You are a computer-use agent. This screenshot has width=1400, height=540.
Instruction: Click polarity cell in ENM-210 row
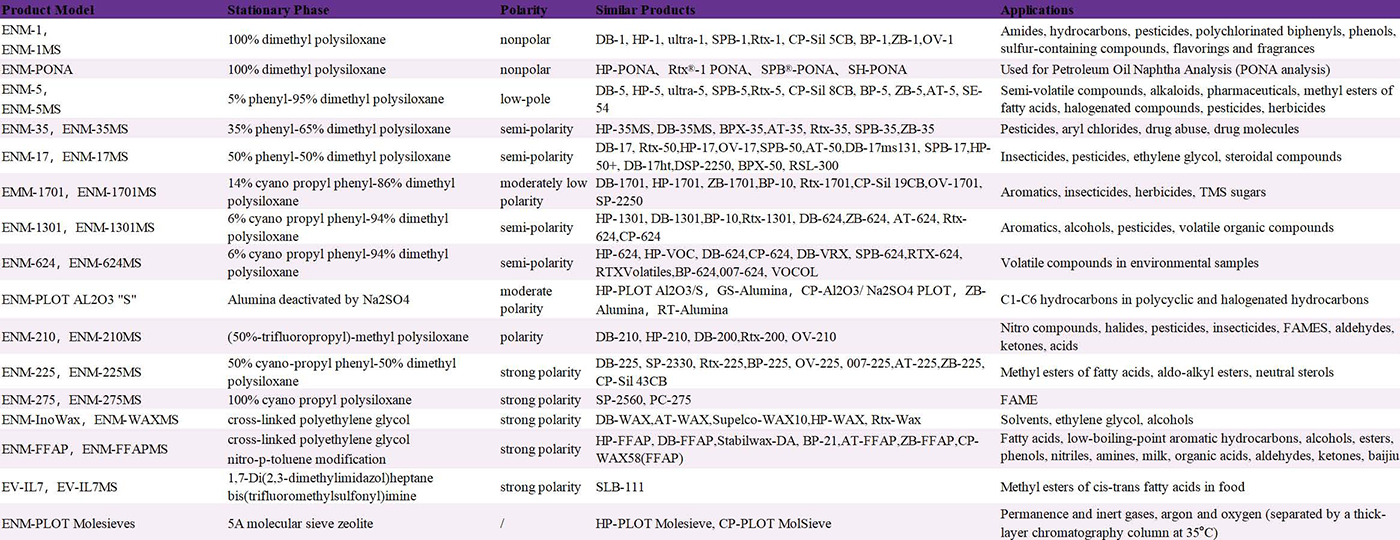click(521, 336)
